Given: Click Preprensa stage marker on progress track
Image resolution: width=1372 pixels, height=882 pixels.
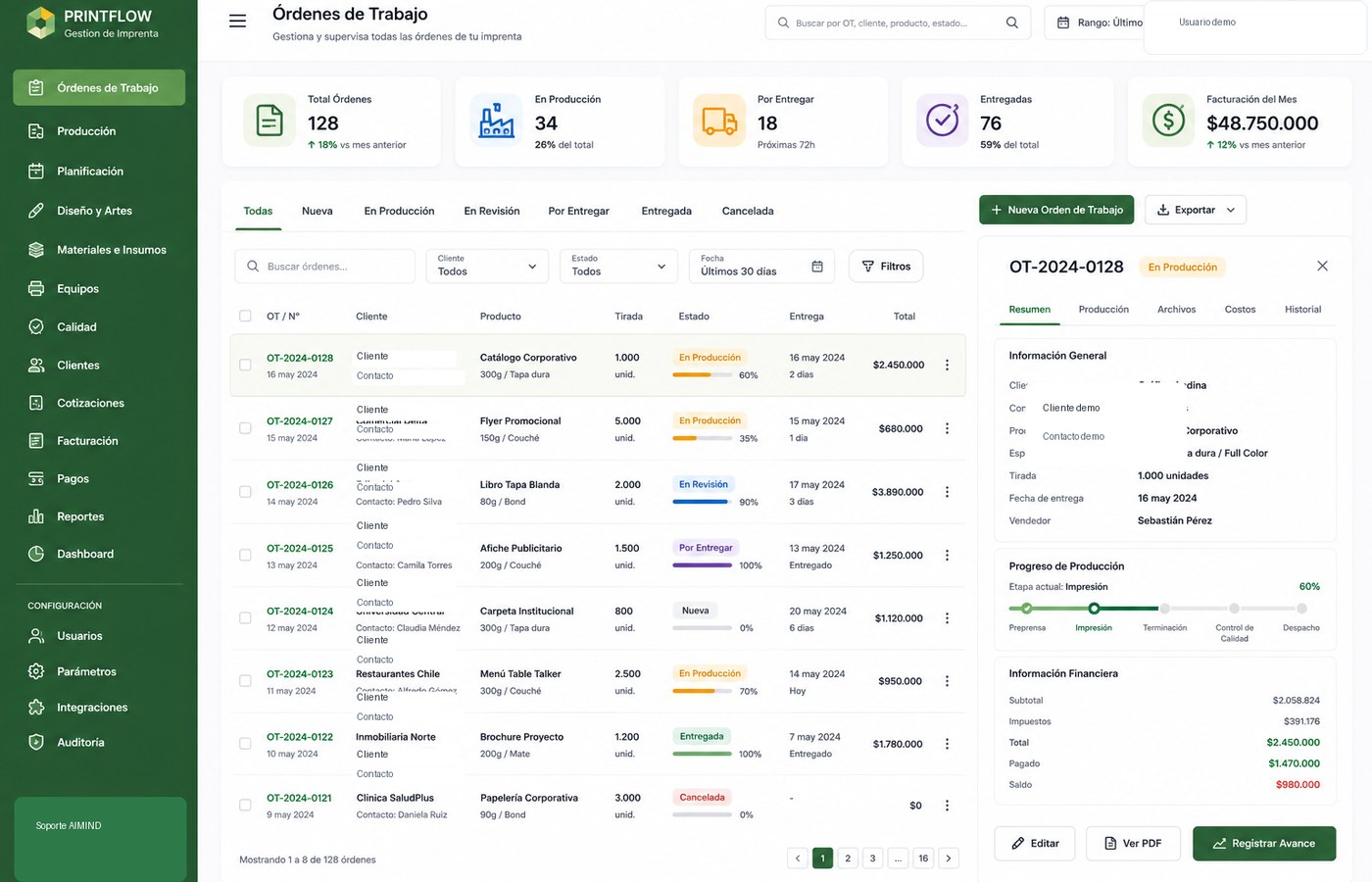Looking at the screenshot, I should 1026,609.
